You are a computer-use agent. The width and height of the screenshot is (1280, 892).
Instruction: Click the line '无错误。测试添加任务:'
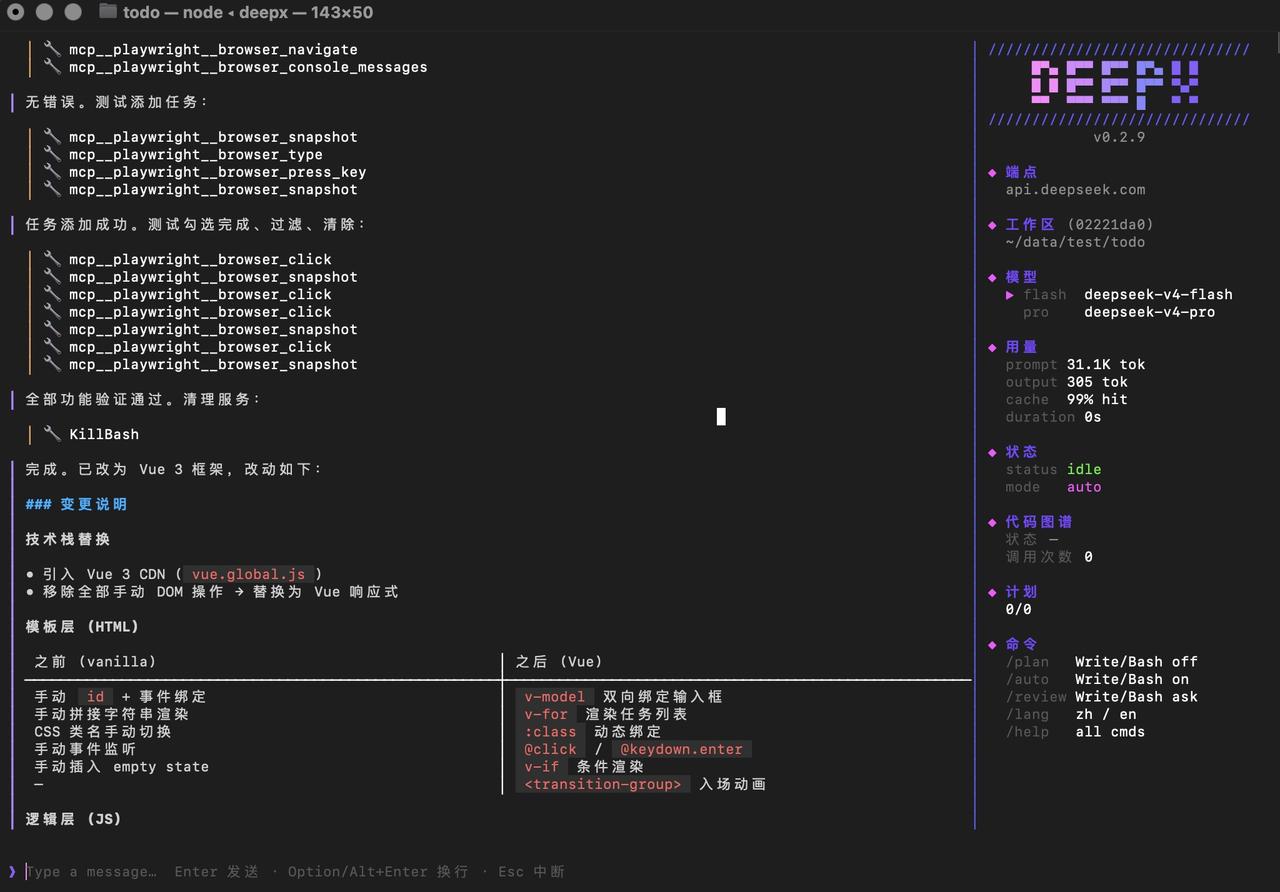click(x=117, y=102)
